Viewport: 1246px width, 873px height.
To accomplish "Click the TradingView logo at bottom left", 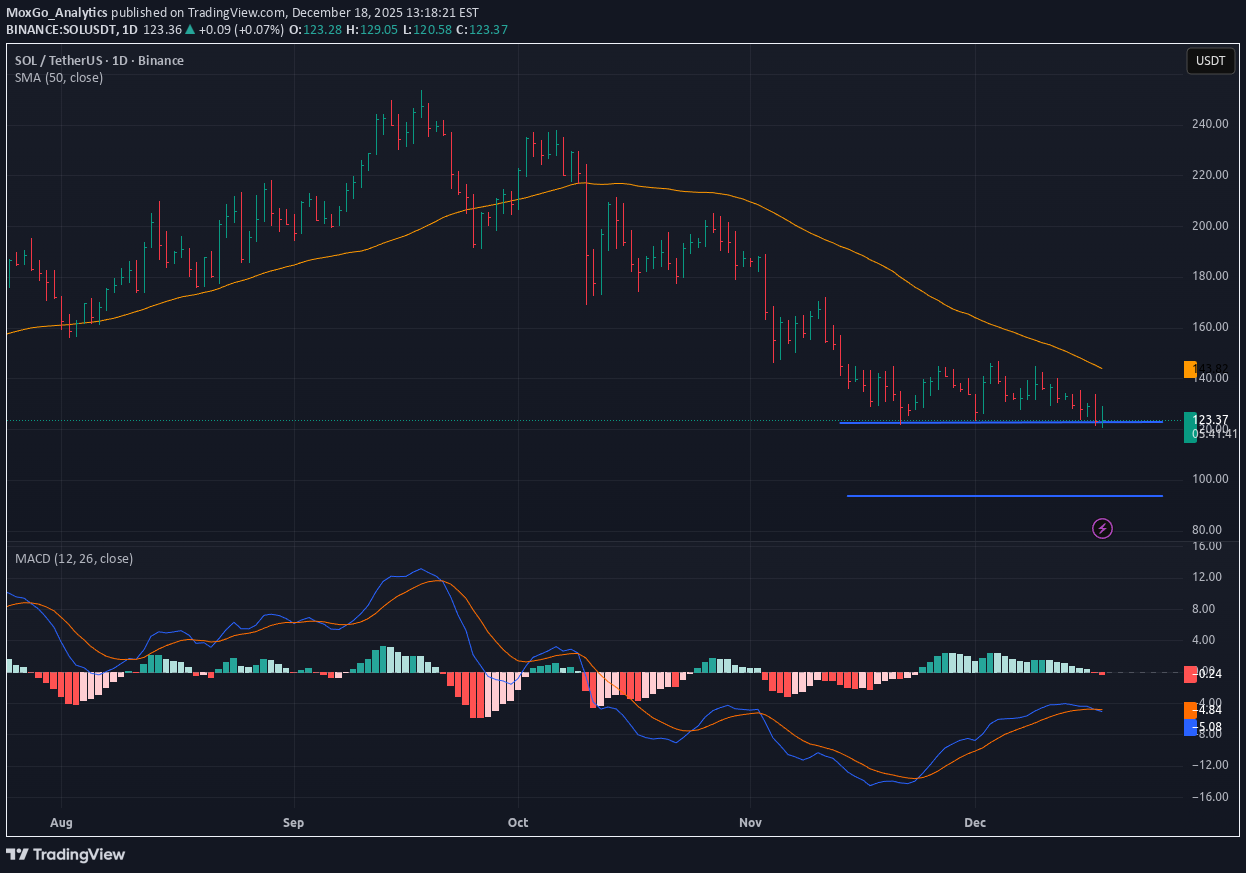I will (66, 854).
